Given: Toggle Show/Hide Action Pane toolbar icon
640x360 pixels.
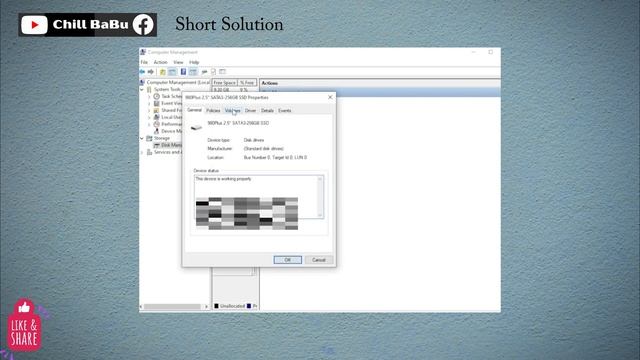Looking at the screenshot, I should tap(193, 72).
